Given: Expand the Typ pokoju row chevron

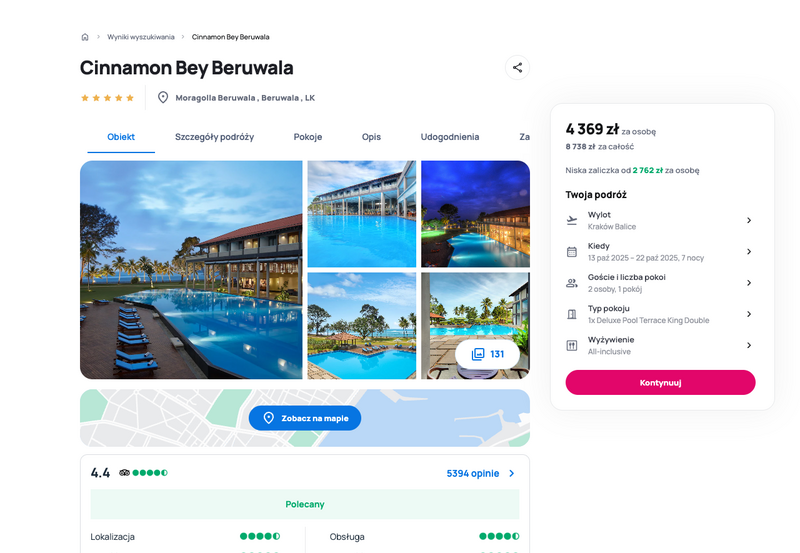Looking at the screenshot, I should tap(749, 314).
